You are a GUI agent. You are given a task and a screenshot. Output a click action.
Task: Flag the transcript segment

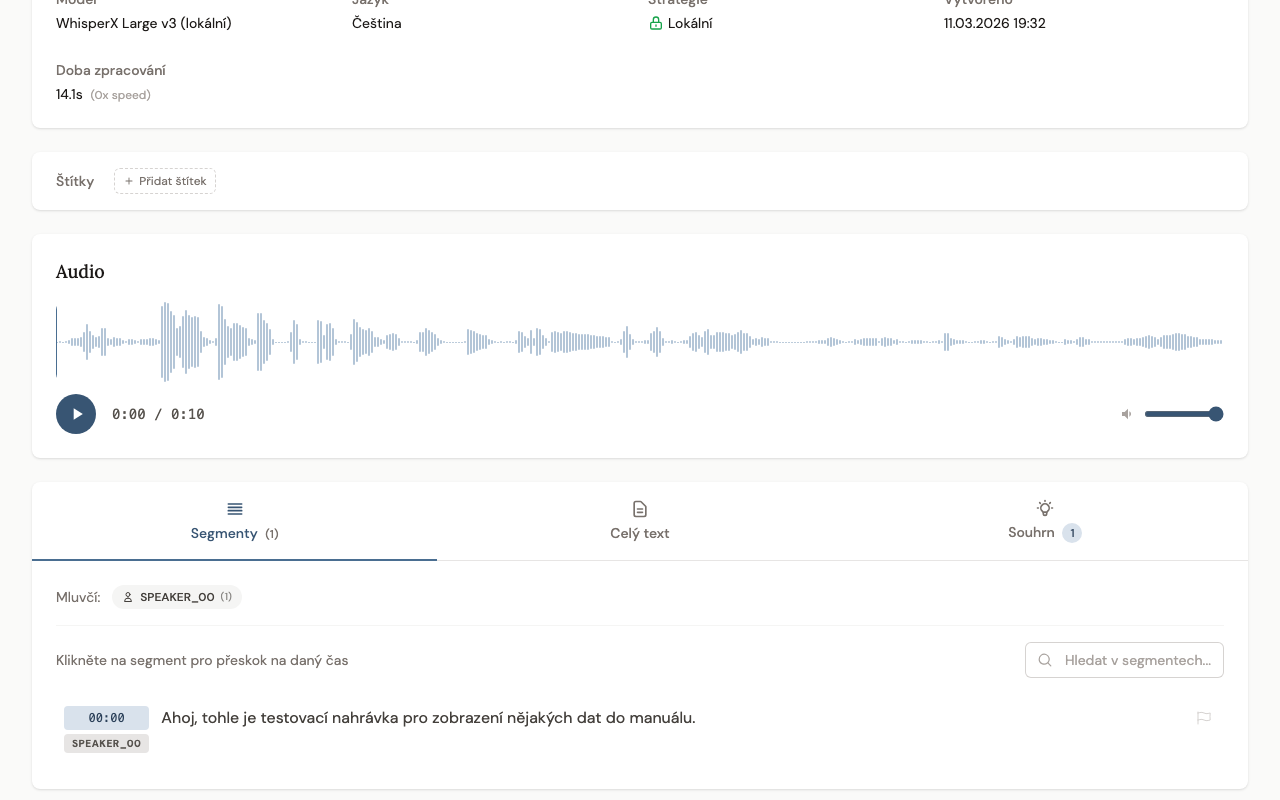point(1204,718)
